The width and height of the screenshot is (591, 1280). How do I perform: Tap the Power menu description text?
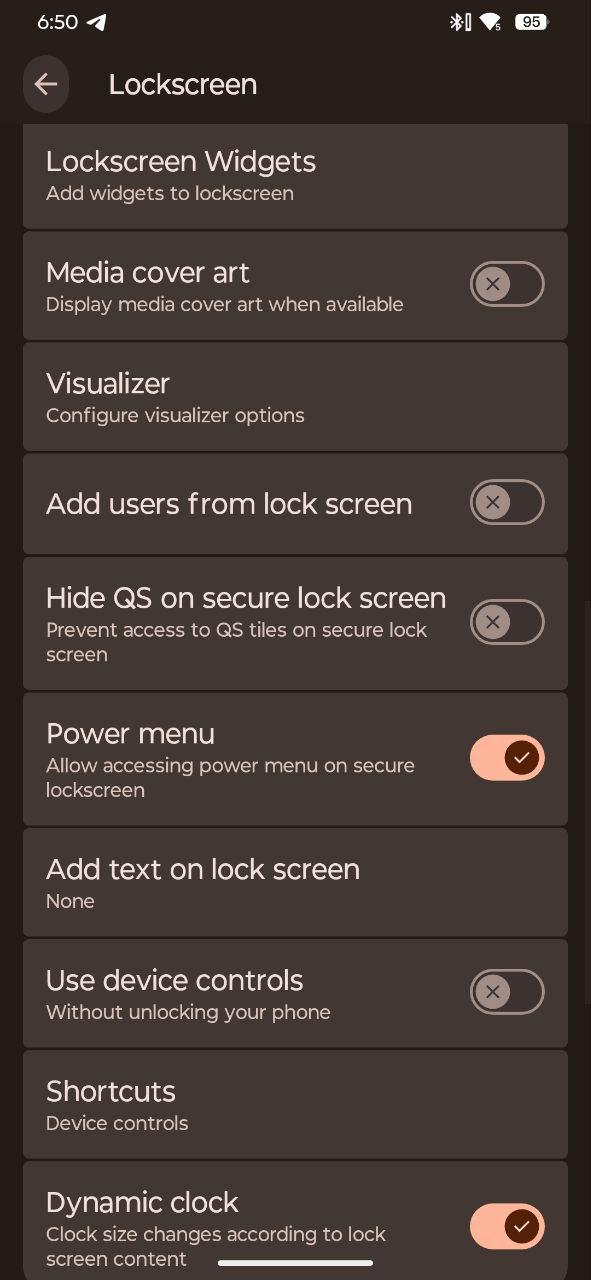(230, 778)
